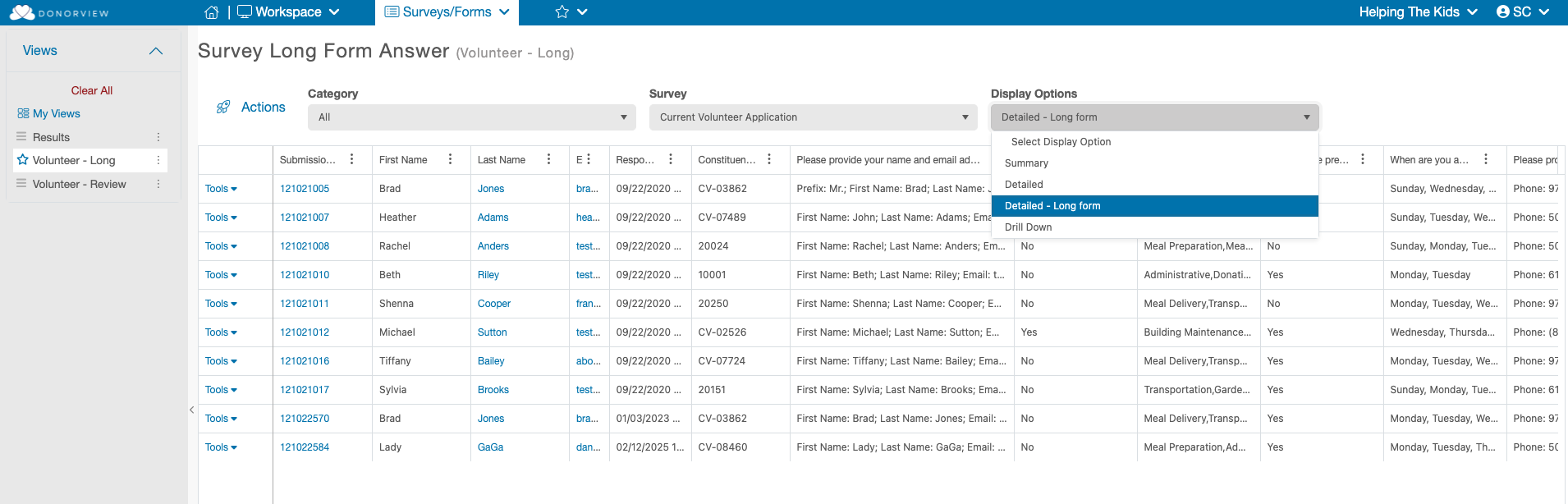Sort by Last Name column header
The image size is (1568, 504).
(502, 160)
